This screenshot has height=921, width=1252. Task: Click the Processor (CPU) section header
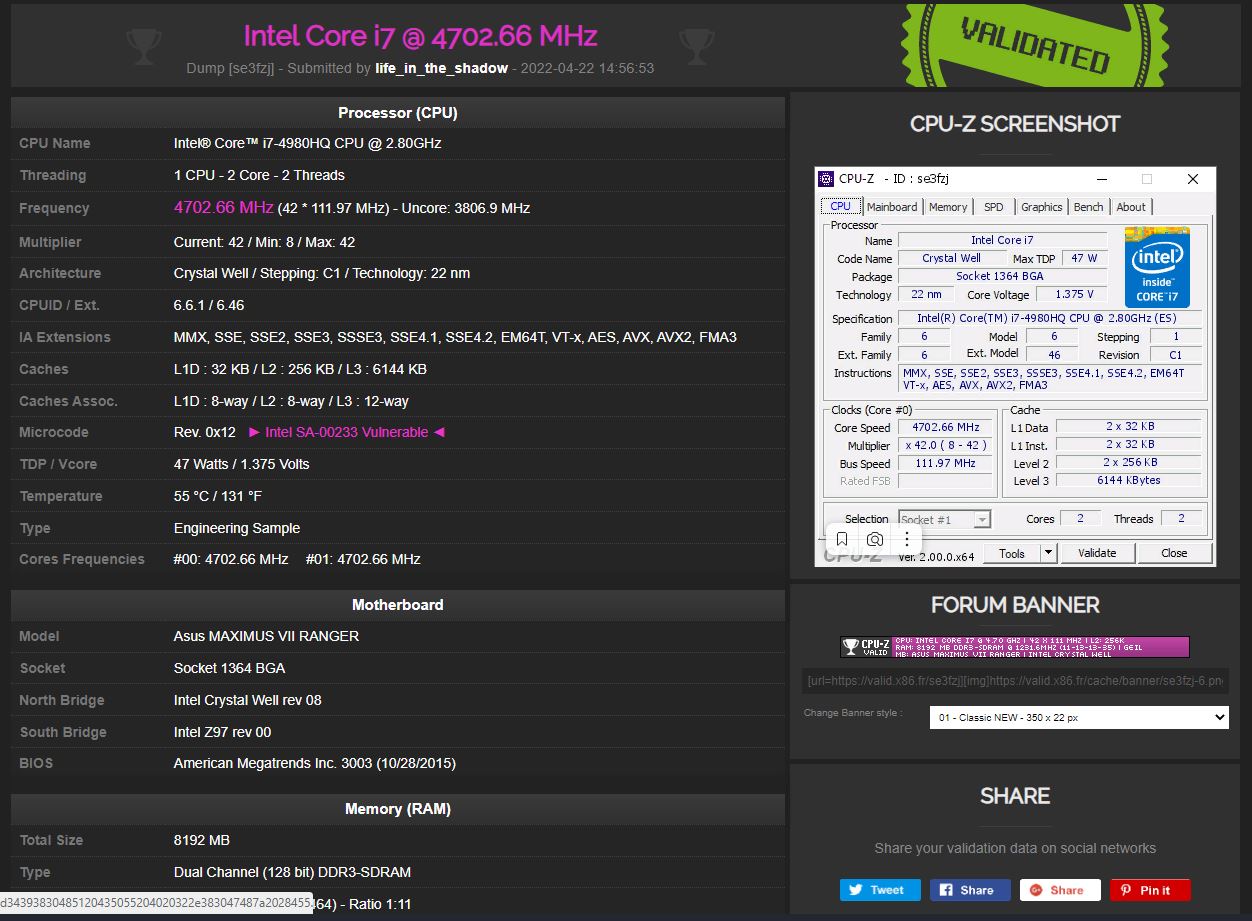(398, 113)
